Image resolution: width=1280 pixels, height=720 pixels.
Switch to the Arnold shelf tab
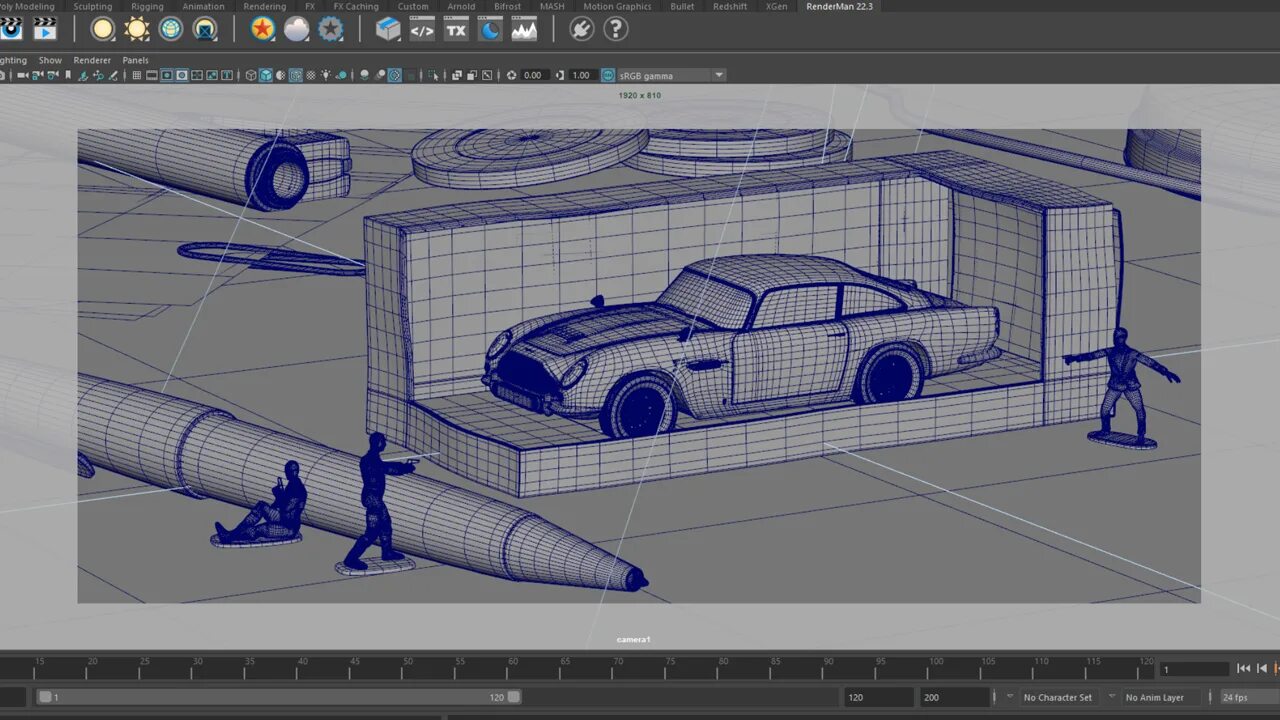tap(461, 6)
